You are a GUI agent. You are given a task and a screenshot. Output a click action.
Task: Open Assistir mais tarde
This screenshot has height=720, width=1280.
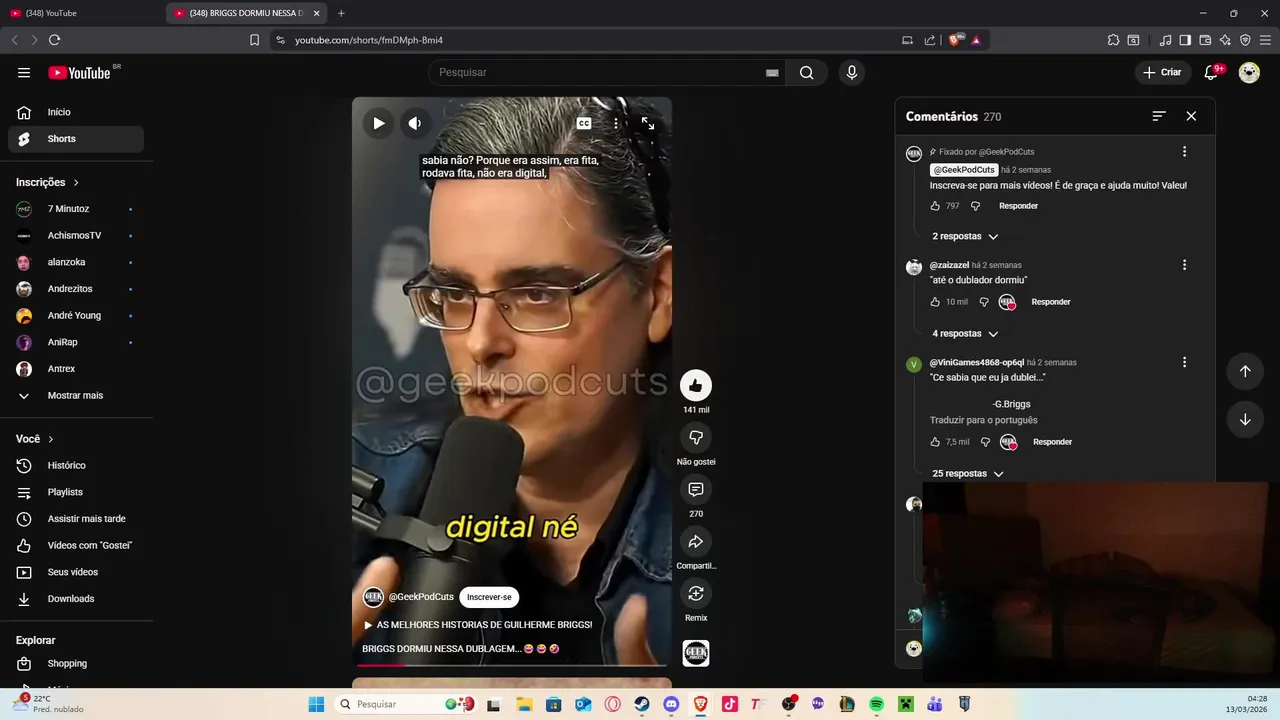coord(76,519)
